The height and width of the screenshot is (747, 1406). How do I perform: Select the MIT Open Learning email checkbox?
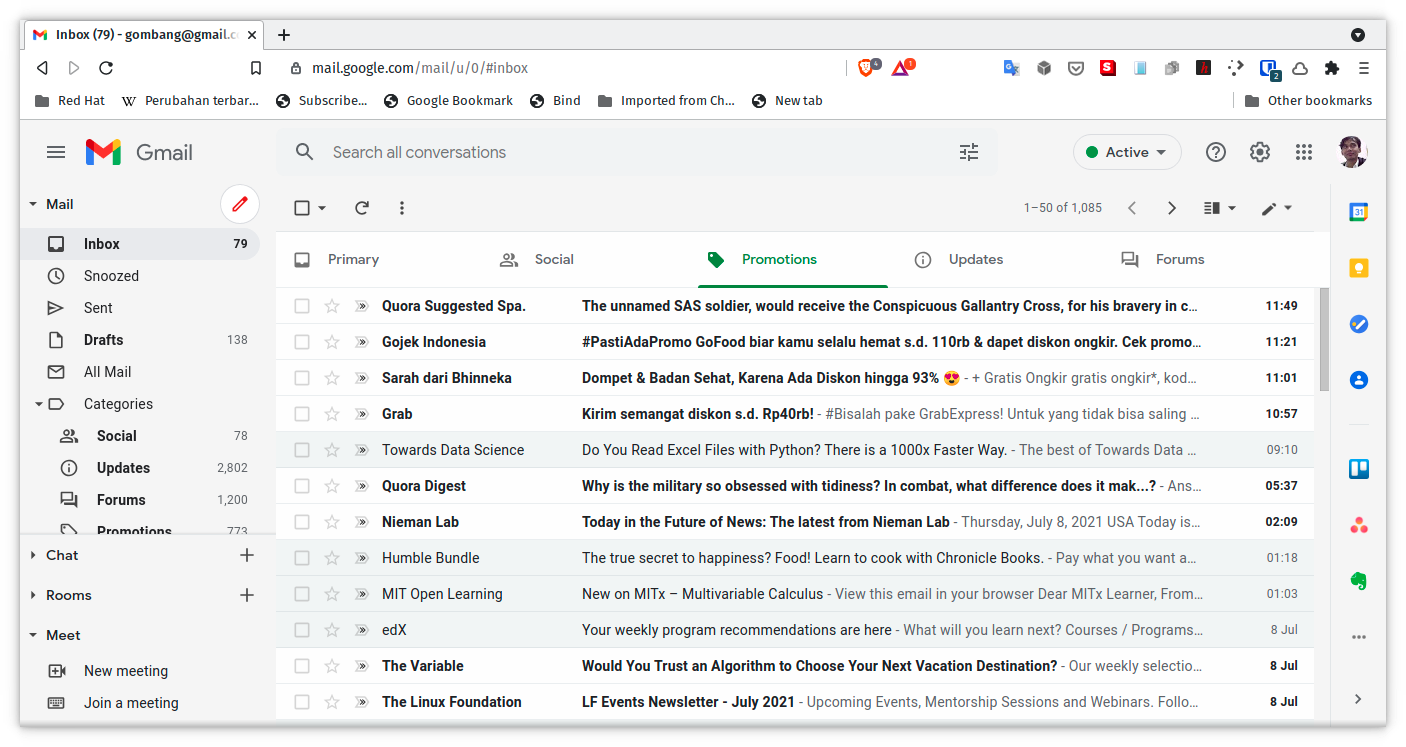(302, 594)
